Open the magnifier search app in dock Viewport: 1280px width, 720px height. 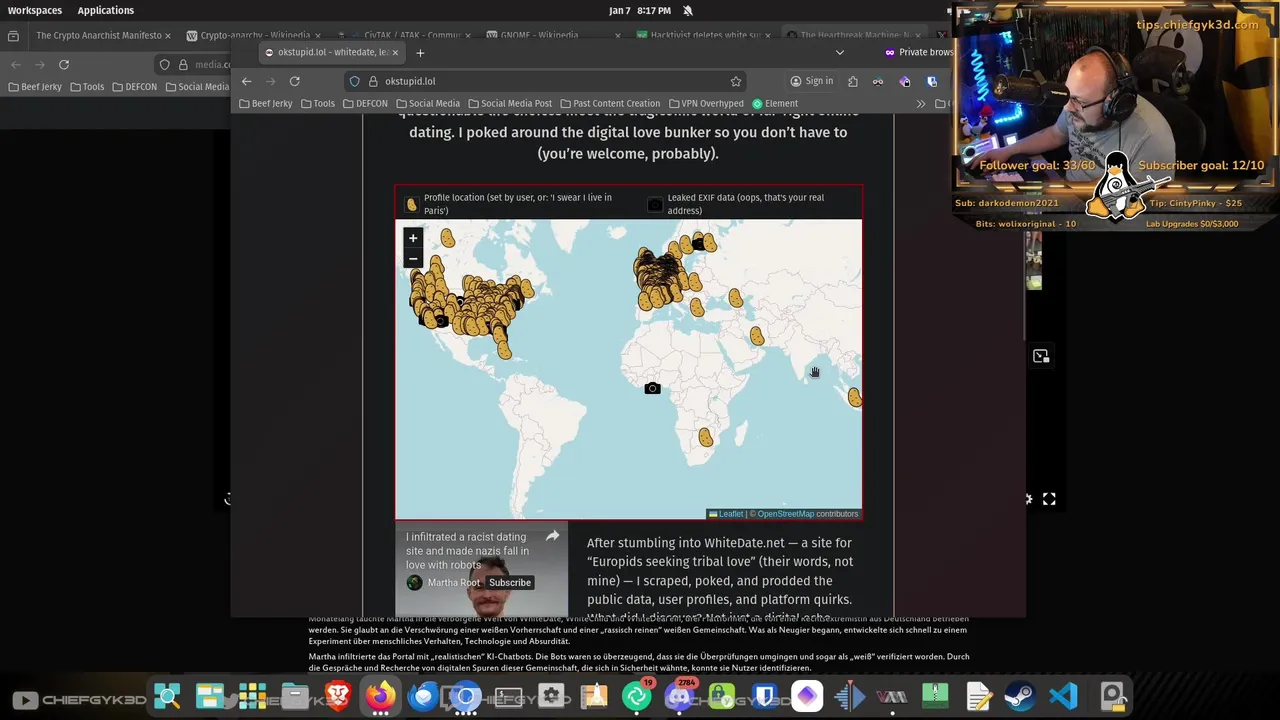tap(167, 695)
